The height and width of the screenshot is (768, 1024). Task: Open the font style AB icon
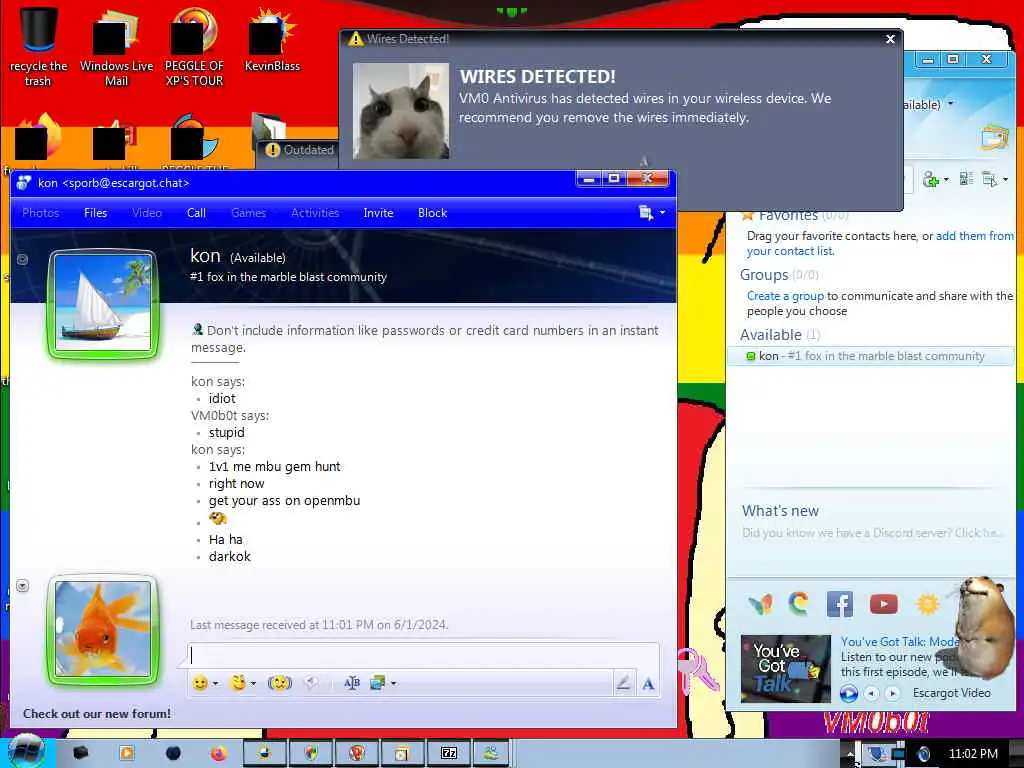pos(351,683)
